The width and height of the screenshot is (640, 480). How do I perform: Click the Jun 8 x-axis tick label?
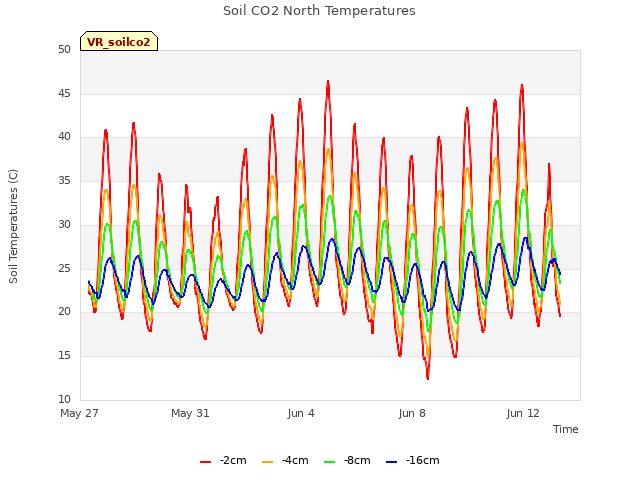coord(412,413)
